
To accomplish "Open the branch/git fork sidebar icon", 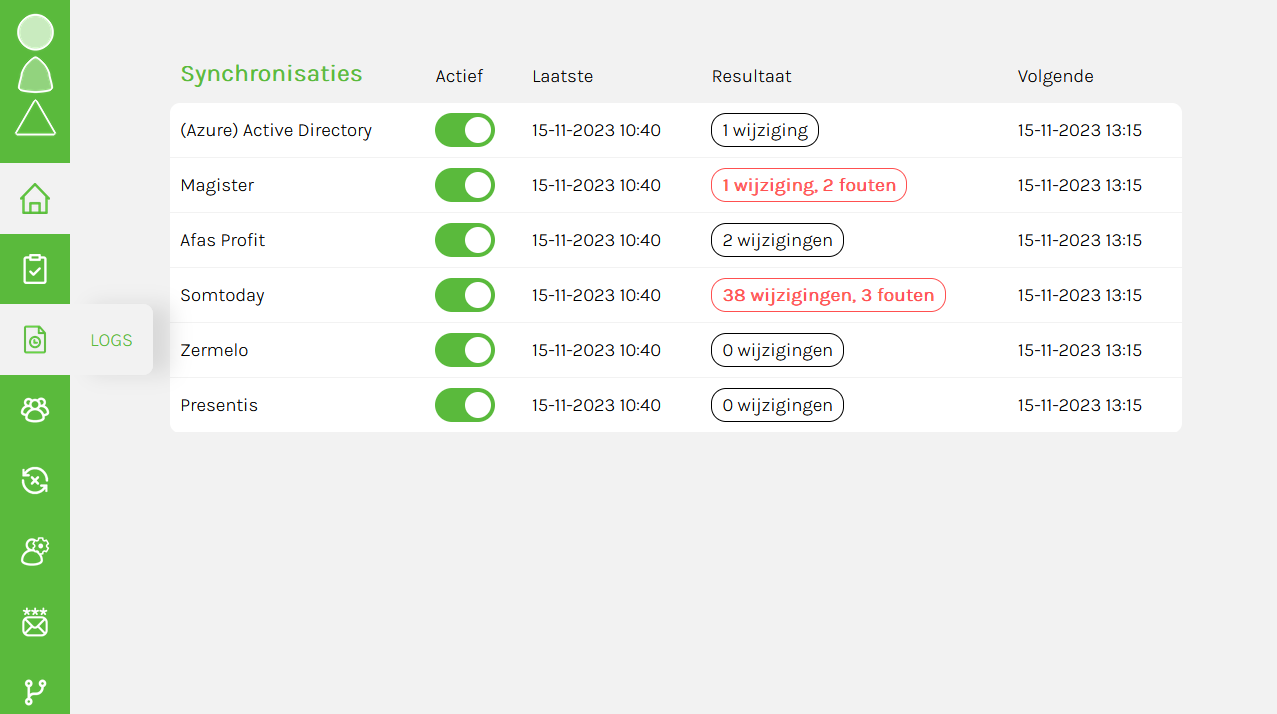I will [x=35, y=690].
